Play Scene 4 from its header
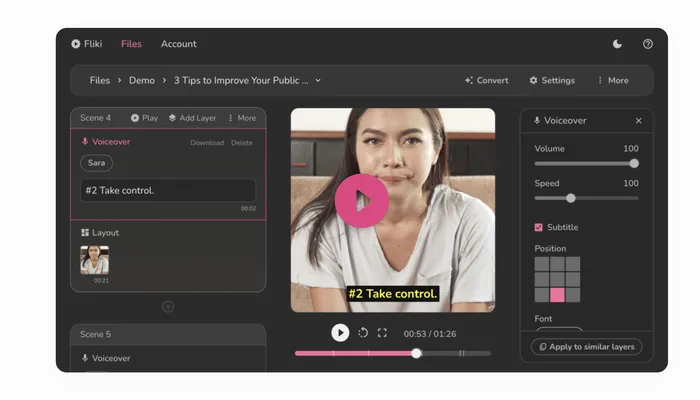The width and height of the screenshot is (700, 400). 144,118
